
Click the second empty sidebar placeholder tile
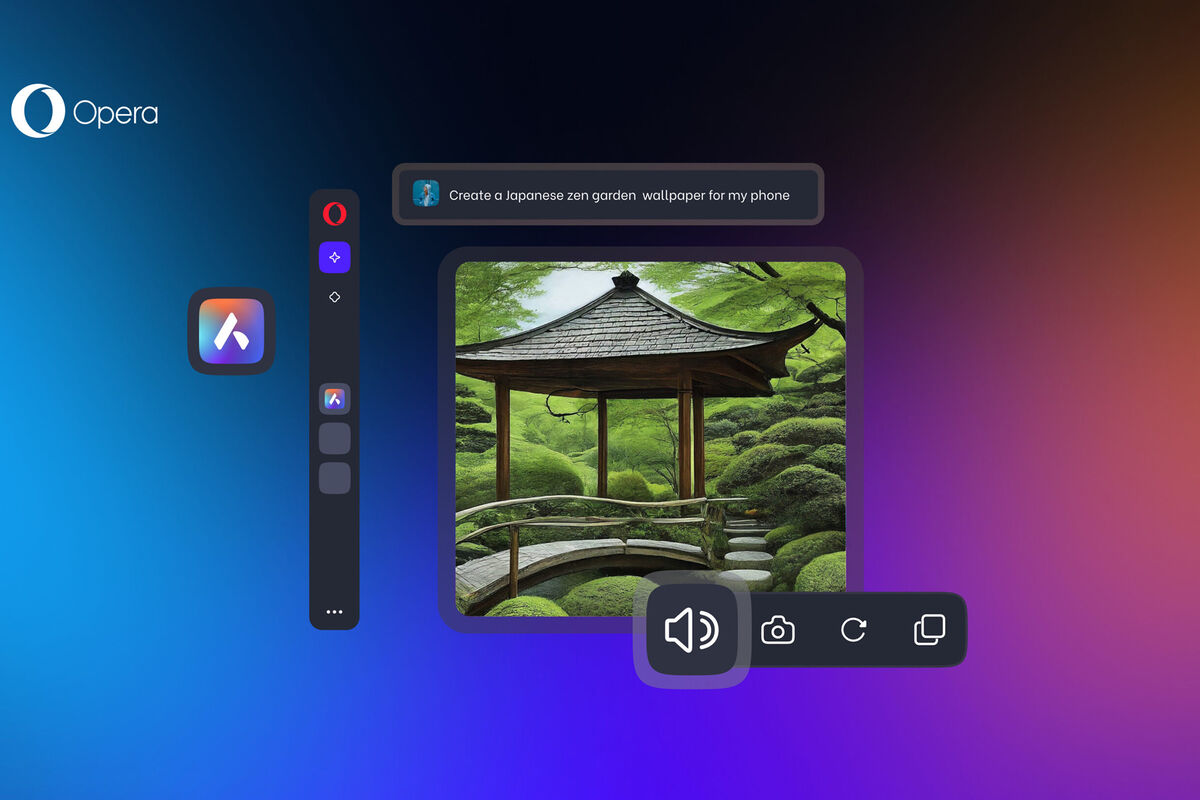click(x=334, y=478)
